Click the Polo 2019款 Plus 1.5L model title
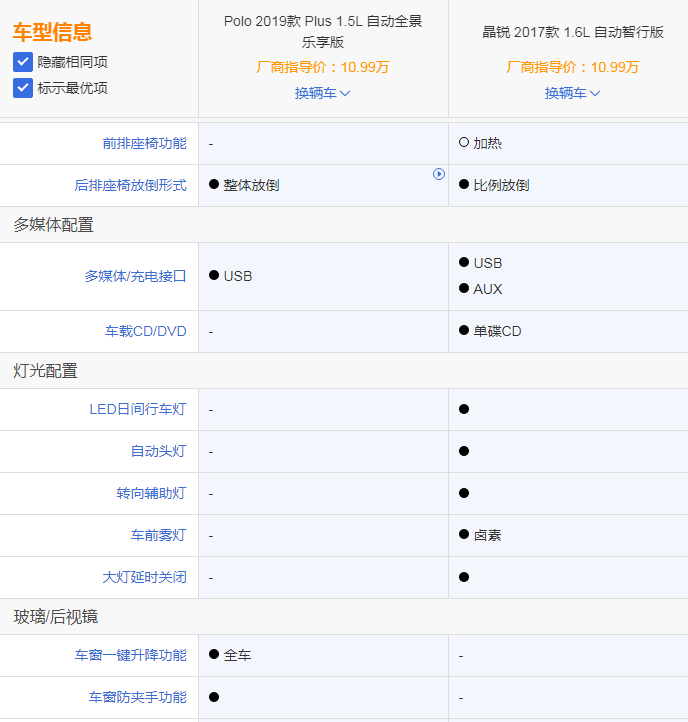Viewport: 688px width, 722px height. coord(322,31)
